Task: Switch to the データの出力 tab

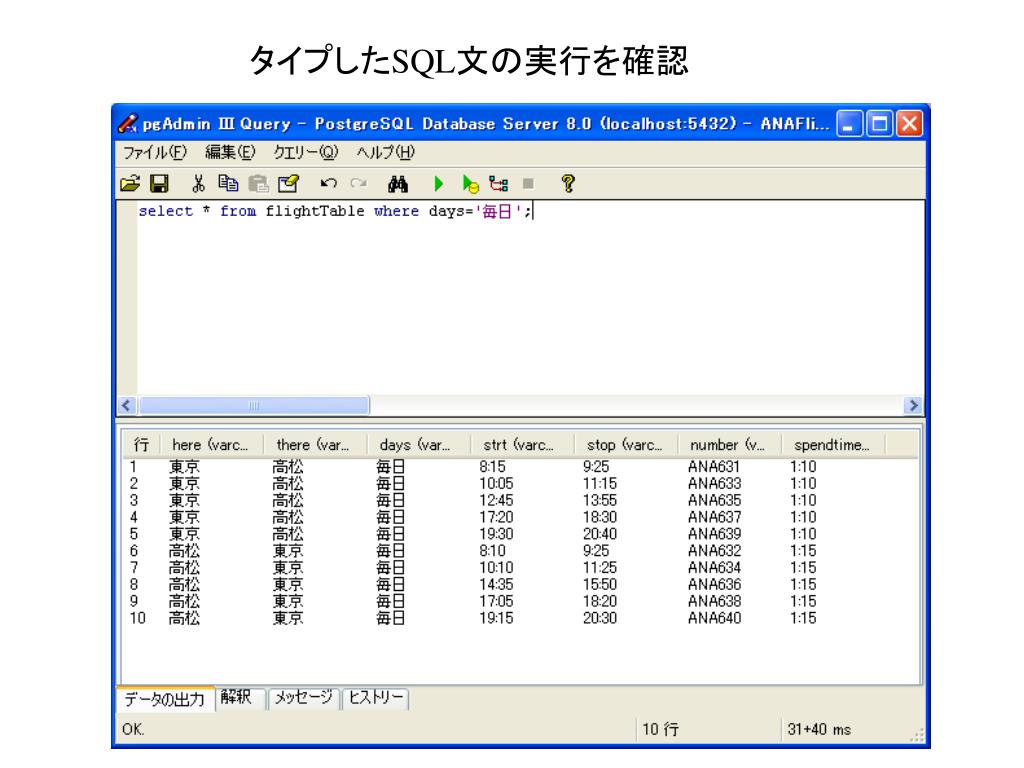Action: point(165,699)
